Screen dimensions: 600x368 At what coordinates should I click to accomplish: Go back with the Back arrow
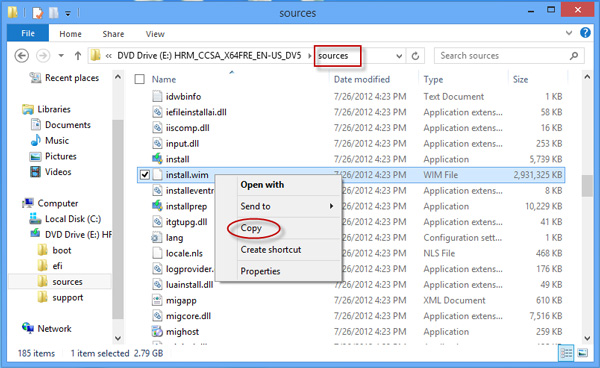click(22, 56)
